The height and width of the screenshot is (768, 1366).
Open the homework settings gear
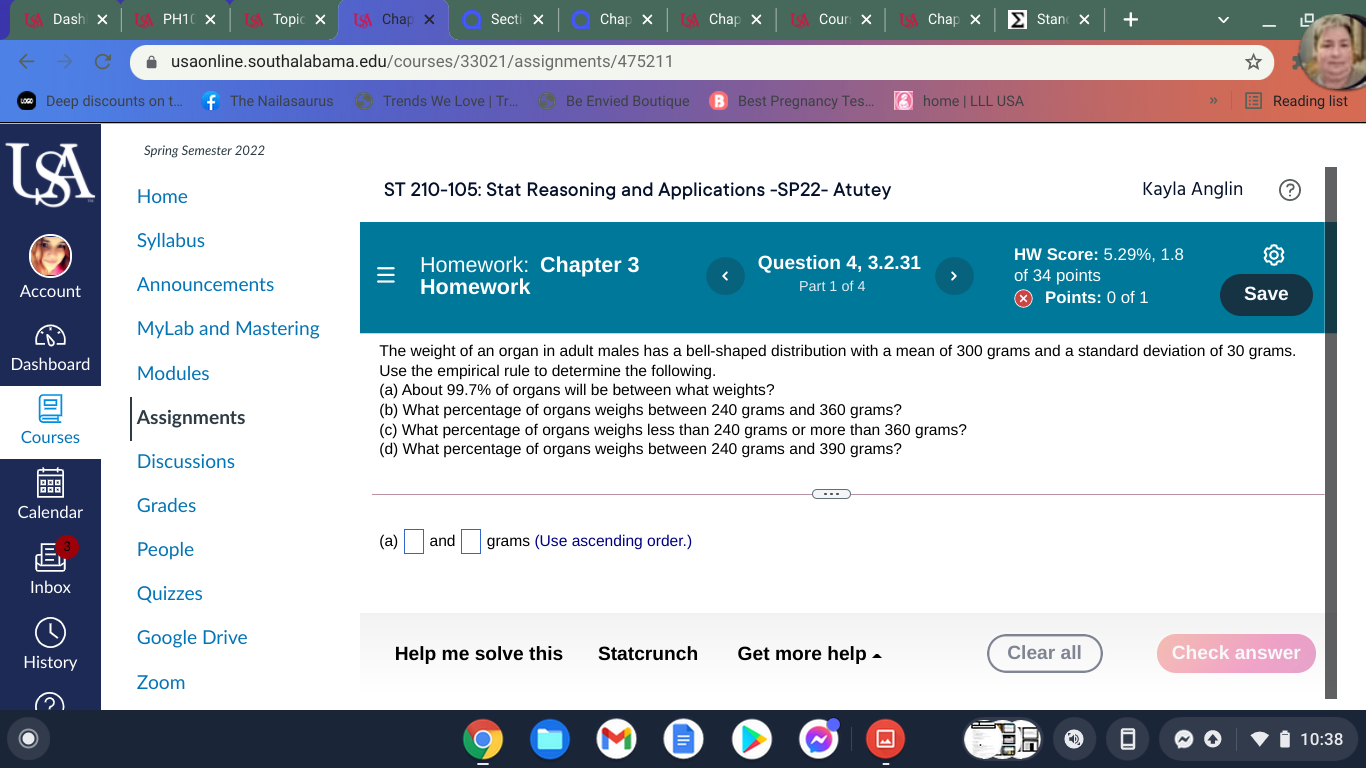pyautogui.click(x=1273, y=255)
